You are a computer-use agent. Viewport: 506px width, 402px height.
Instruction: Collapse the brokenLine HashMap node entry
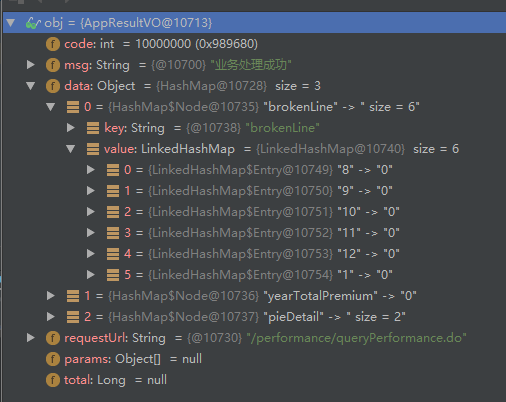(x=51, y=107)
